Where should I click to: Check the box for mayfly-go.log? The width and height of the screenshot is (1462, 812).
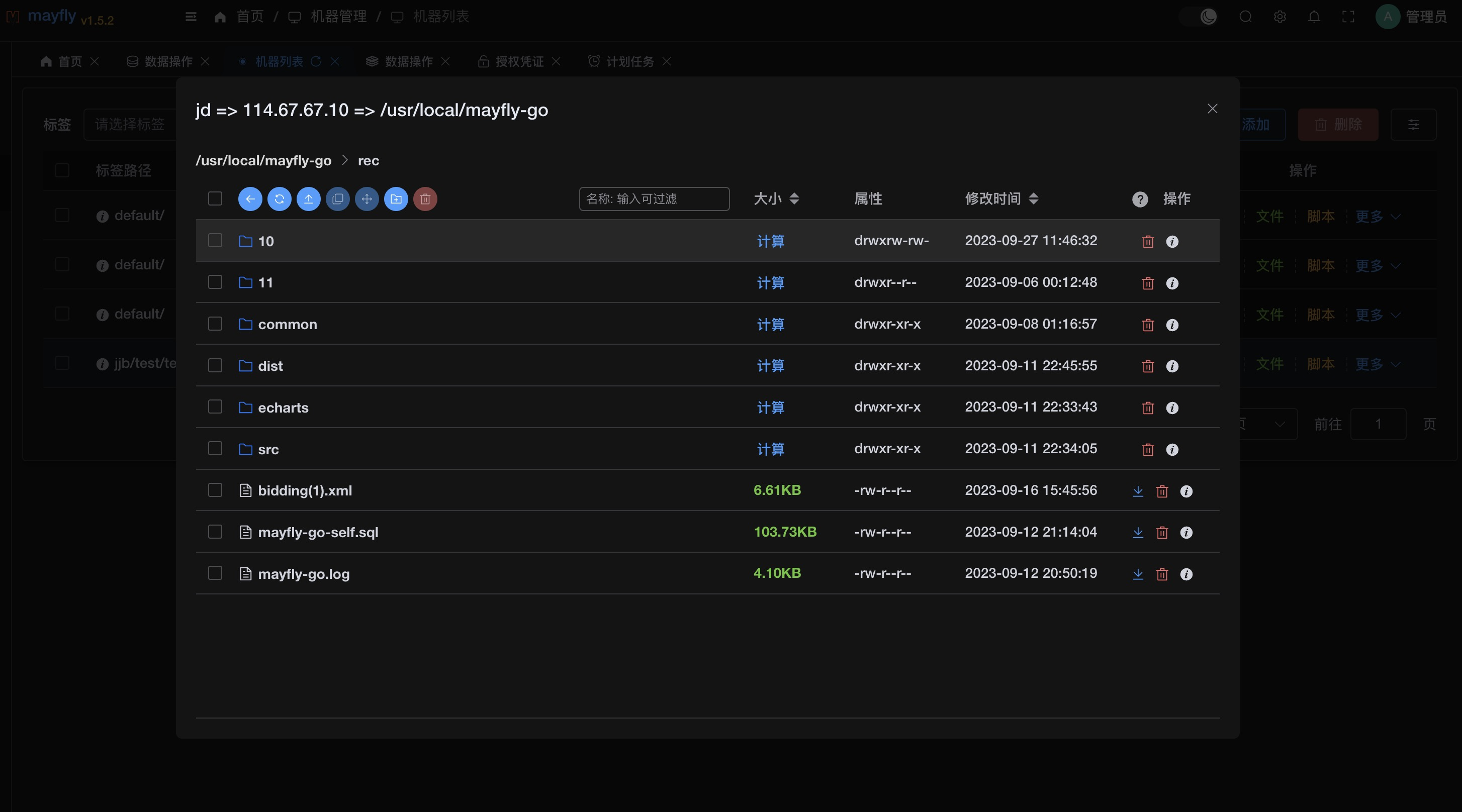(x=215, y=573)
